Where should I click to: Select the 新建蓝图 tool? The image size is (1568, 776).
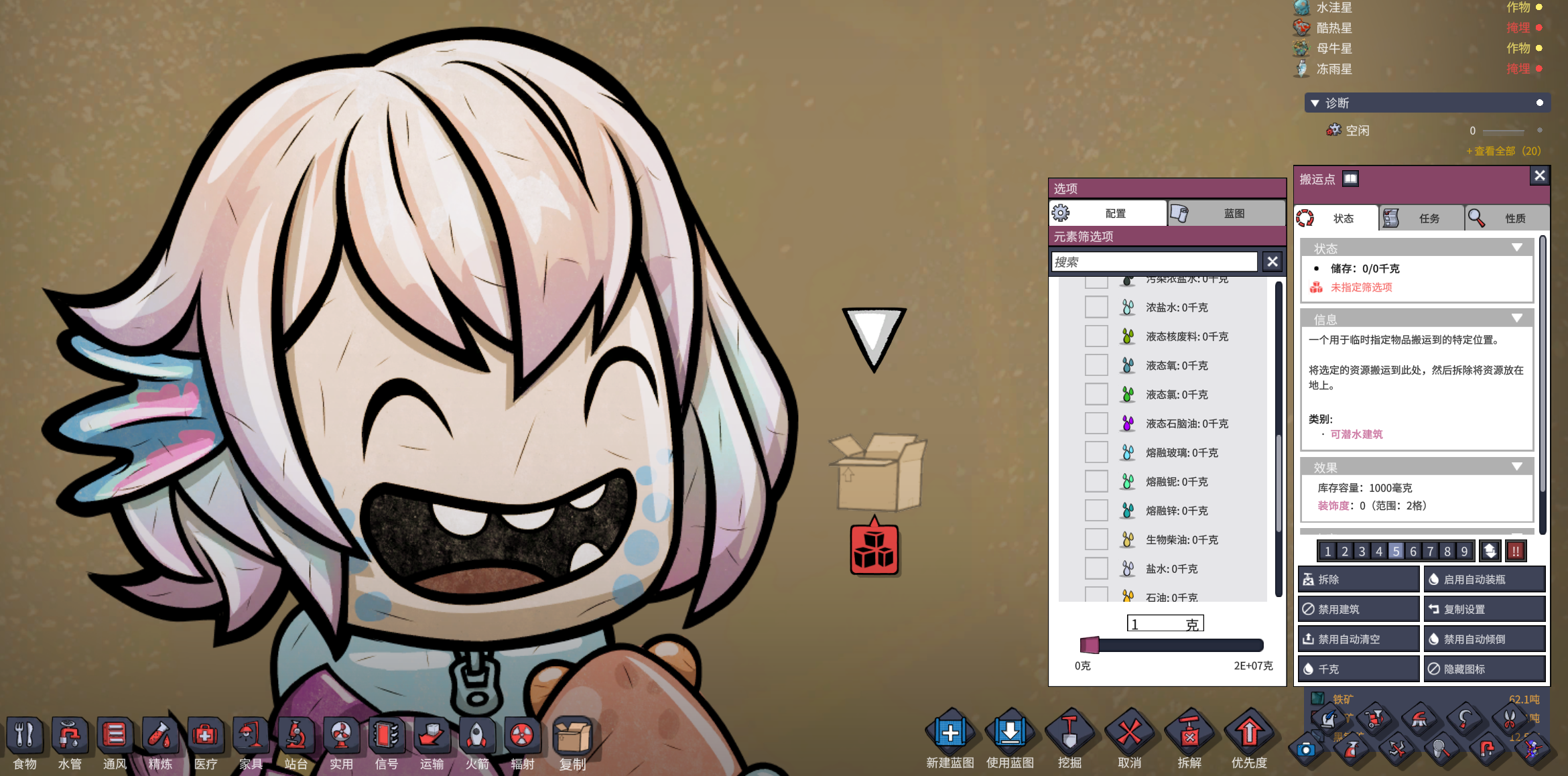(950, 739)
